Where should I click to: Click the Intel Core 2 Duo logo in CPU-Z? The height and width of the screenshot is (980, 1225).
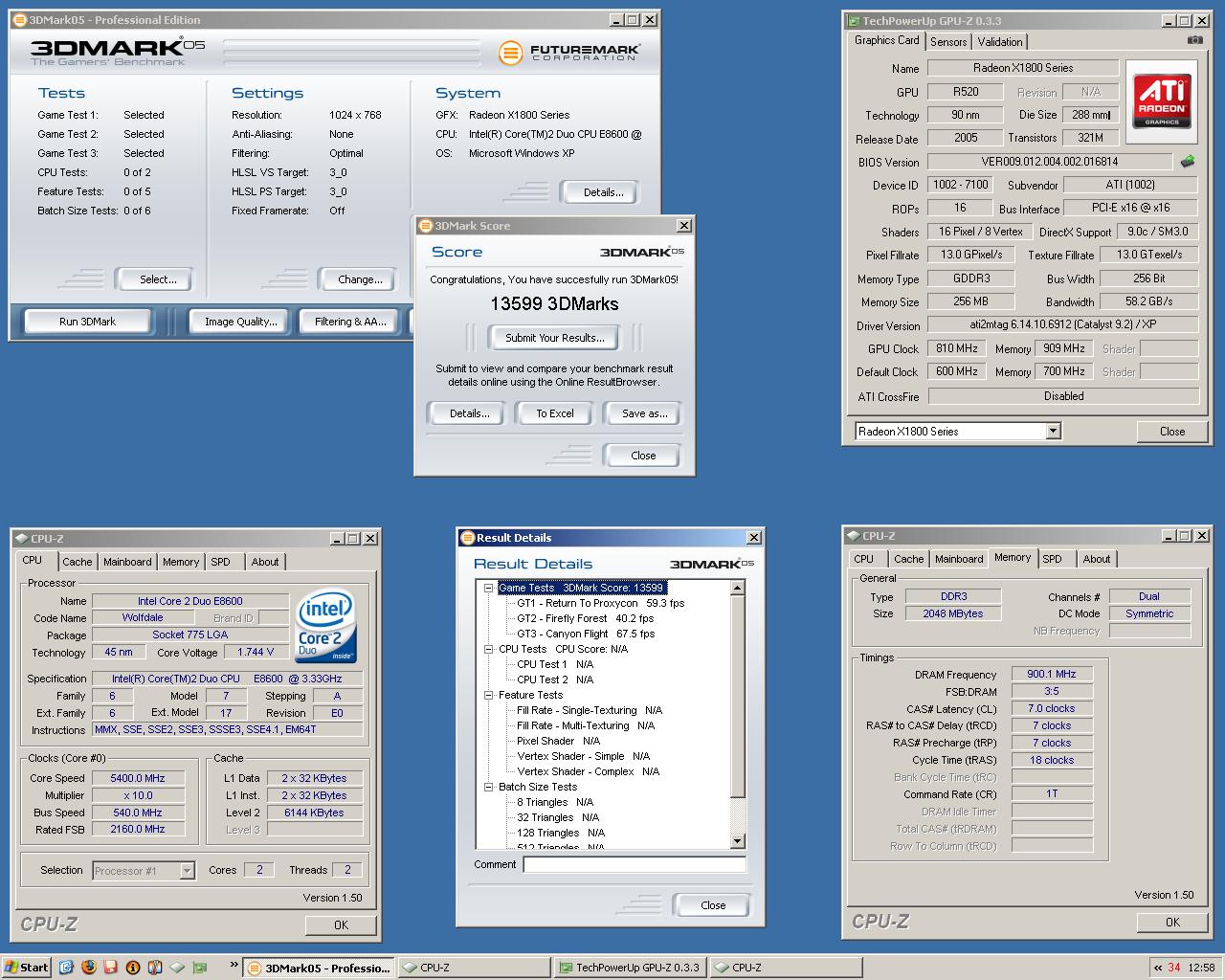point(325,625)
